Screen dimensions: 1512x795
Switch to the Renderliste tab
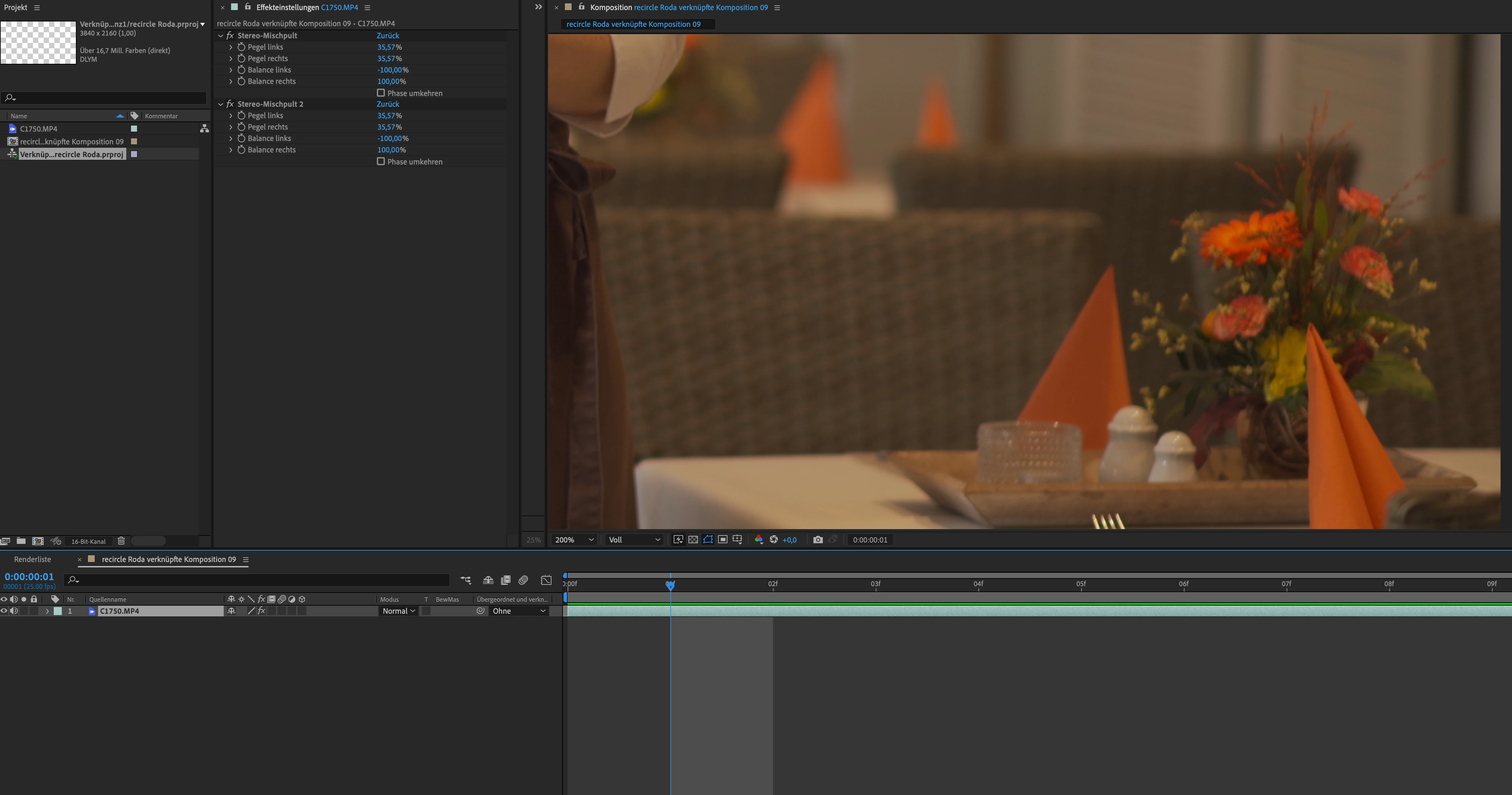click(32, 559)
